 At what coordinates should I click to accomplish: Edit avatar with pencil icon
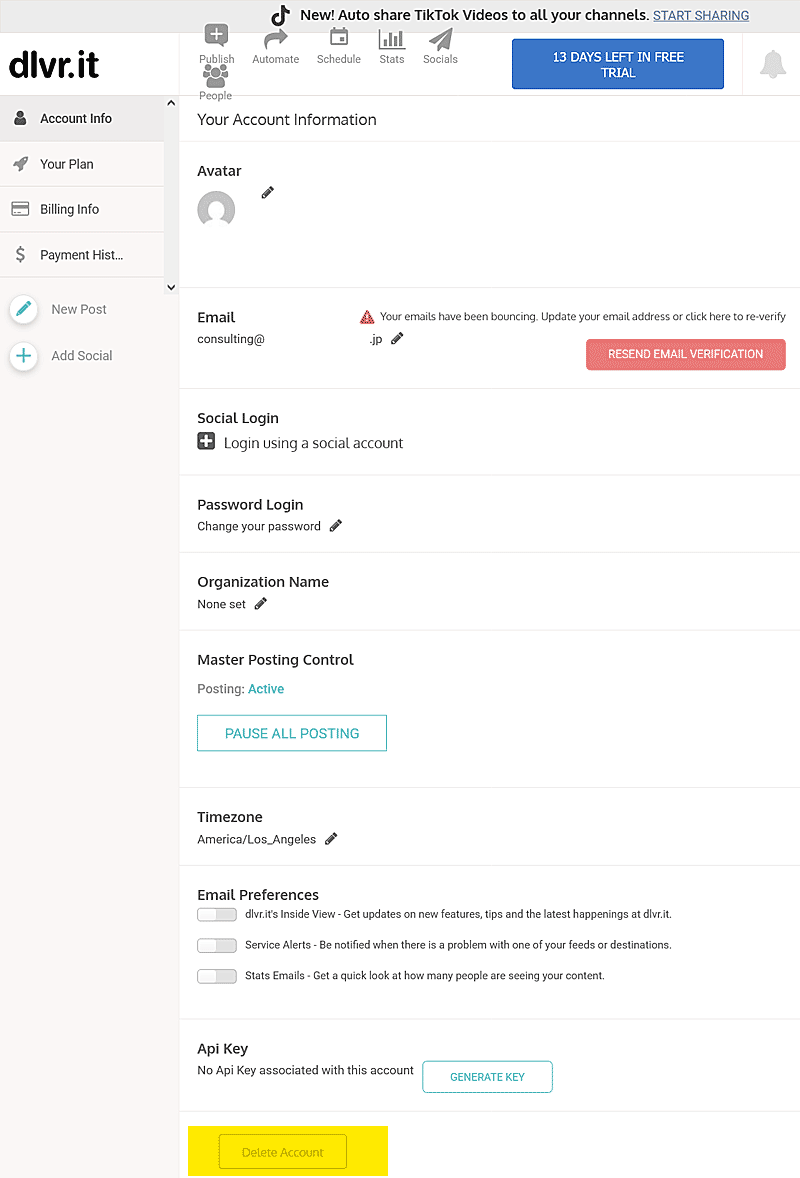pos(267,192)
